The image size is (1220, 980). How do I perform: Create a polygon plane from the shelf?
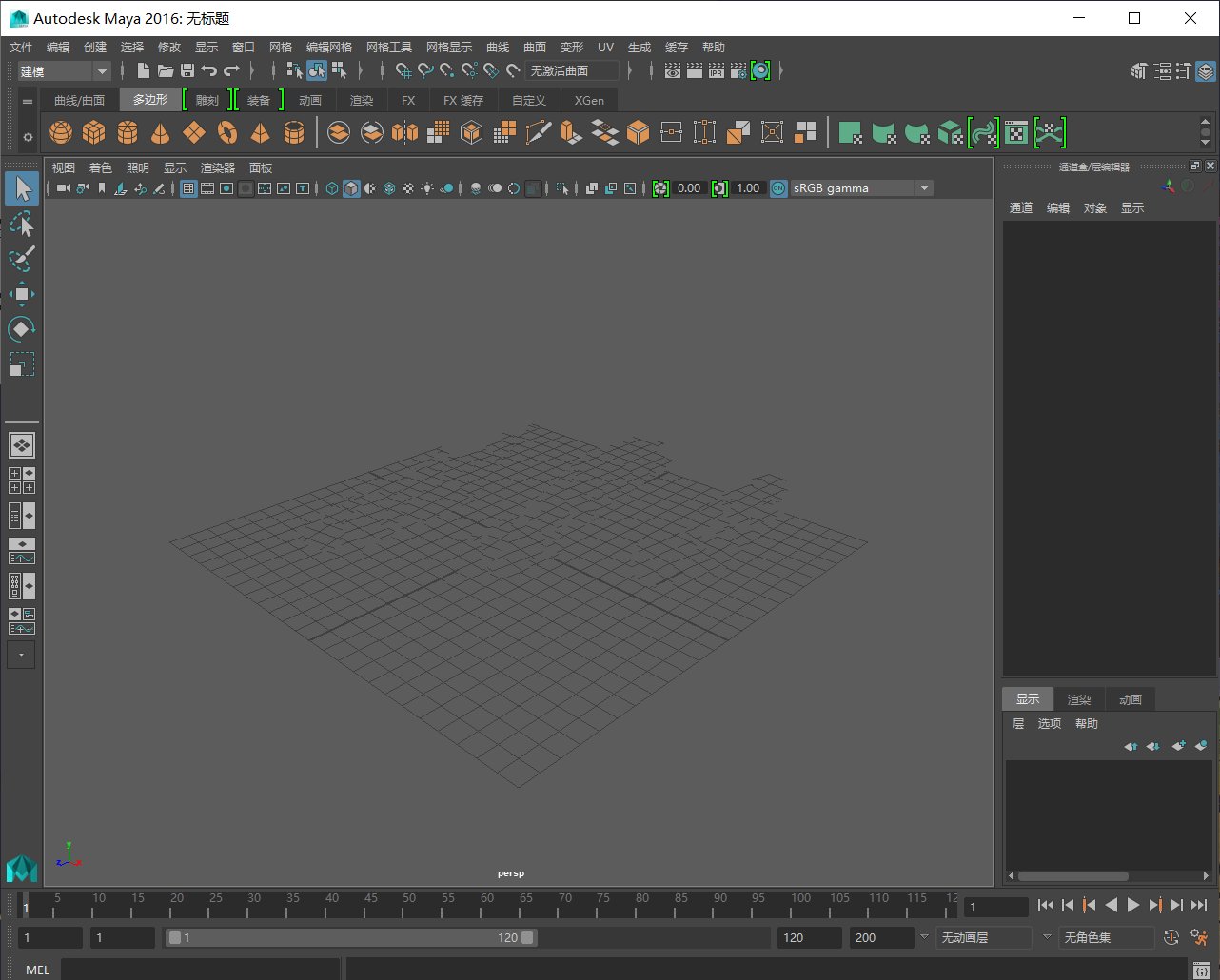coord(194,132)
